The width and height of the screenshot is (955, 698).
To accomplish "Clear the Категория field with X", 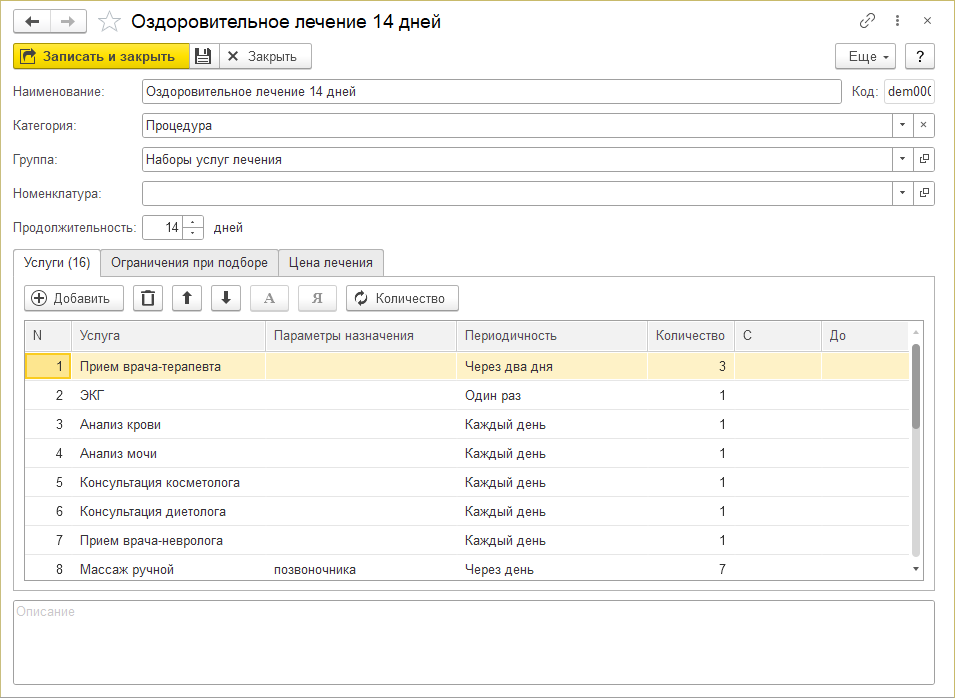I will (924, 125).
